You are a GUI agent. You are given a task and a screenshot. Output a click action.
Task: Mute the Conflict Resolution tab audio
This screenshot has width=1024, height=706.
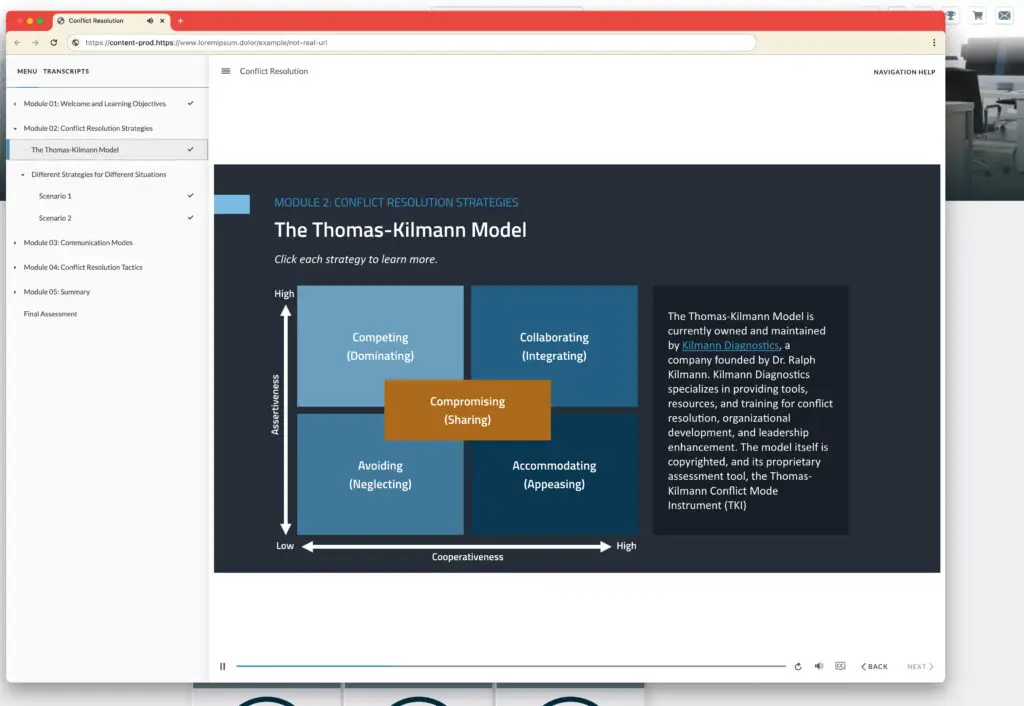point(150,21)
